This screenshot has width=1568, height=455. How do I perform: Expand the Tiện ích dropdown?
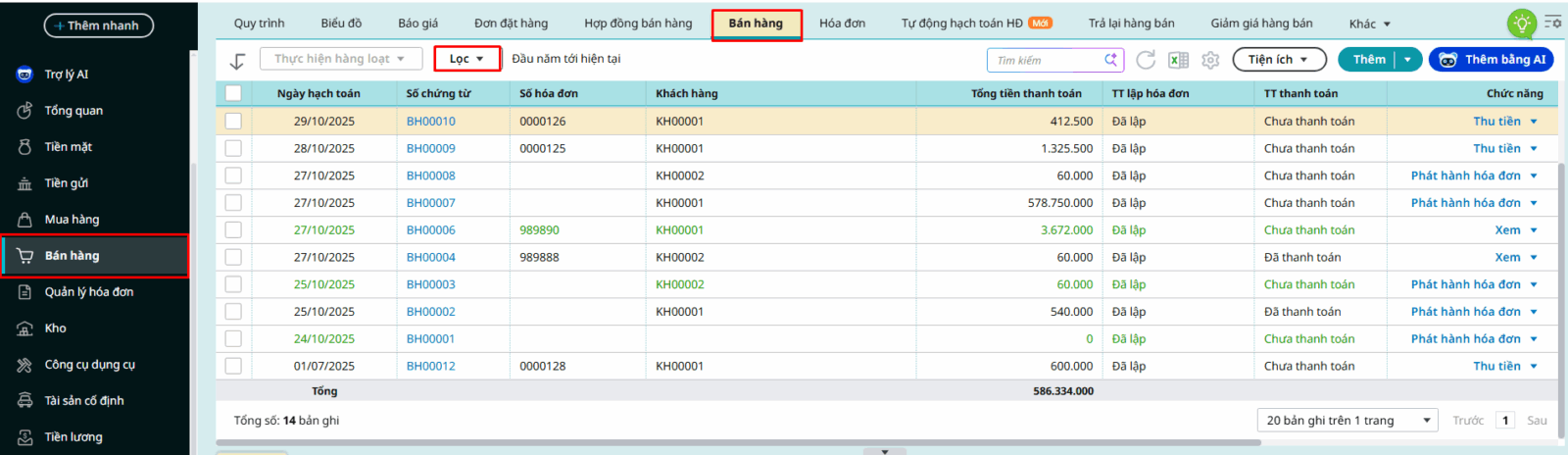(1278, 60)
